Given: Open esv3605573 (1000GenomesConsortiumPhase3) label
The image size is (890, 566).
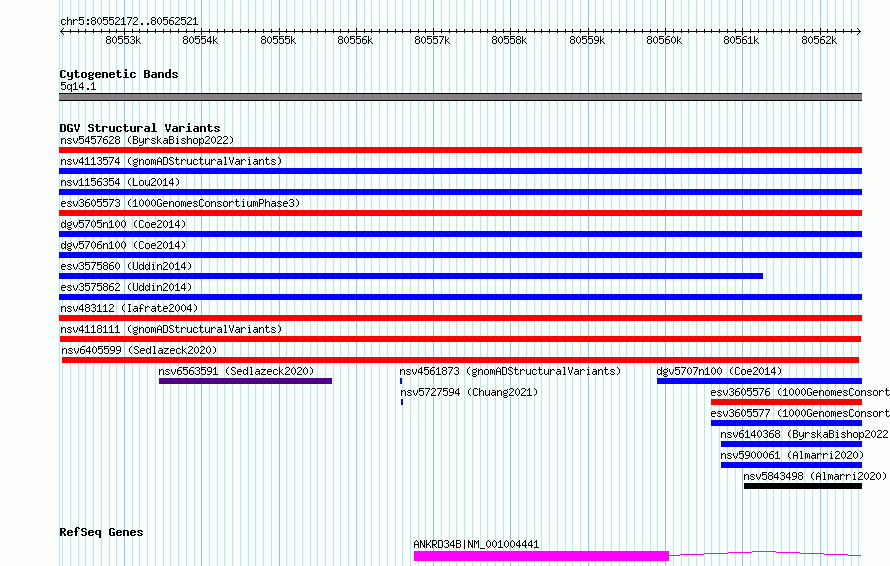Looking at the screenshot, I should click(180, 203).
